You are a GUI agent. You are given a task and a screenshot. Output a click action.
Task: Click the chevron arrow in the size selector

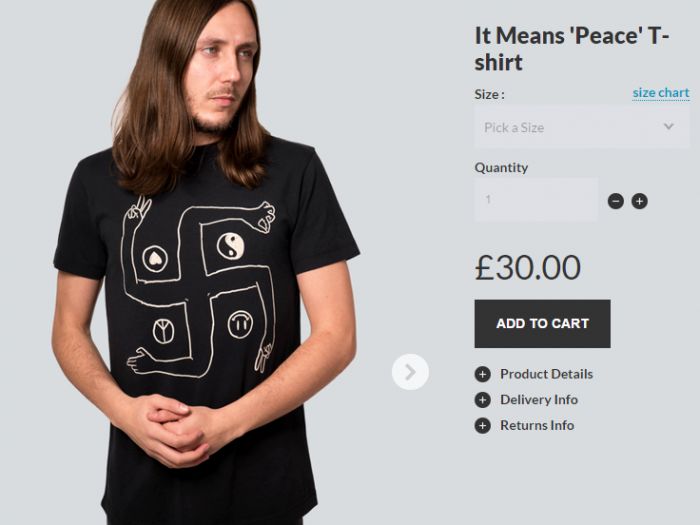coord(669,127)
